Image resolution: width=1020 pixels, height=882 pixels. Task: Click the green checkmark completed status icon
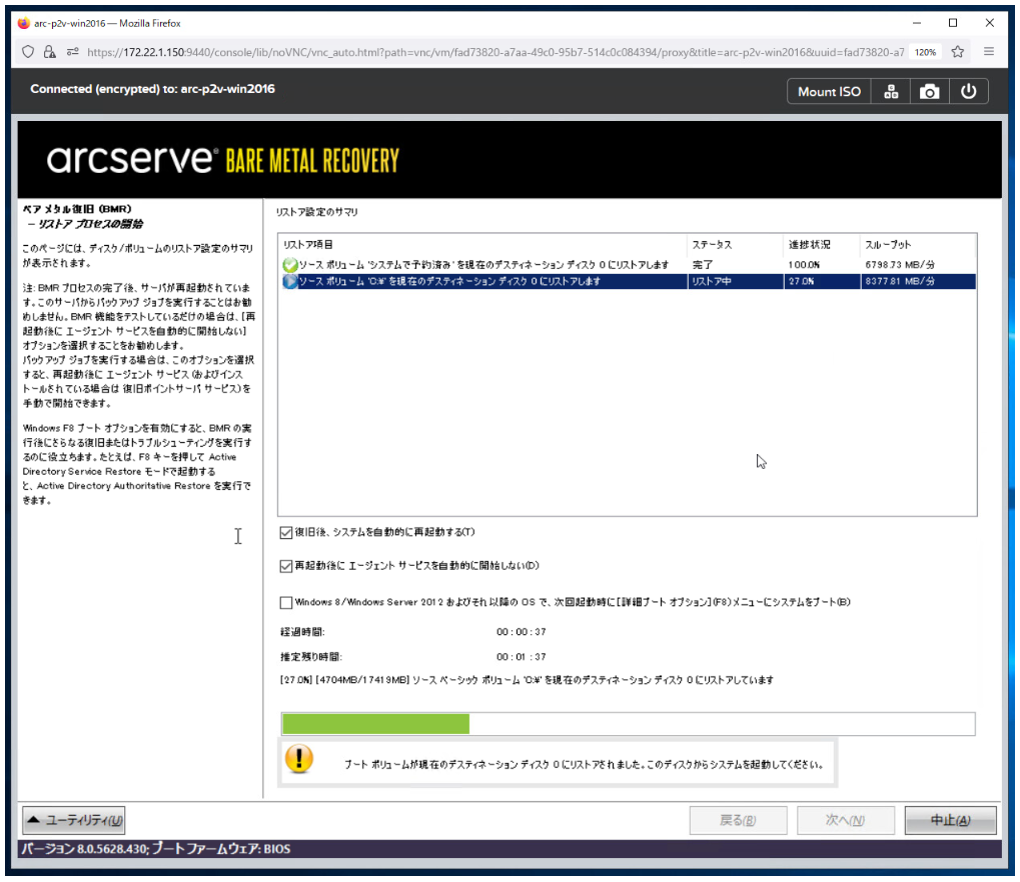pyautogui.click(x=290, y=265)
